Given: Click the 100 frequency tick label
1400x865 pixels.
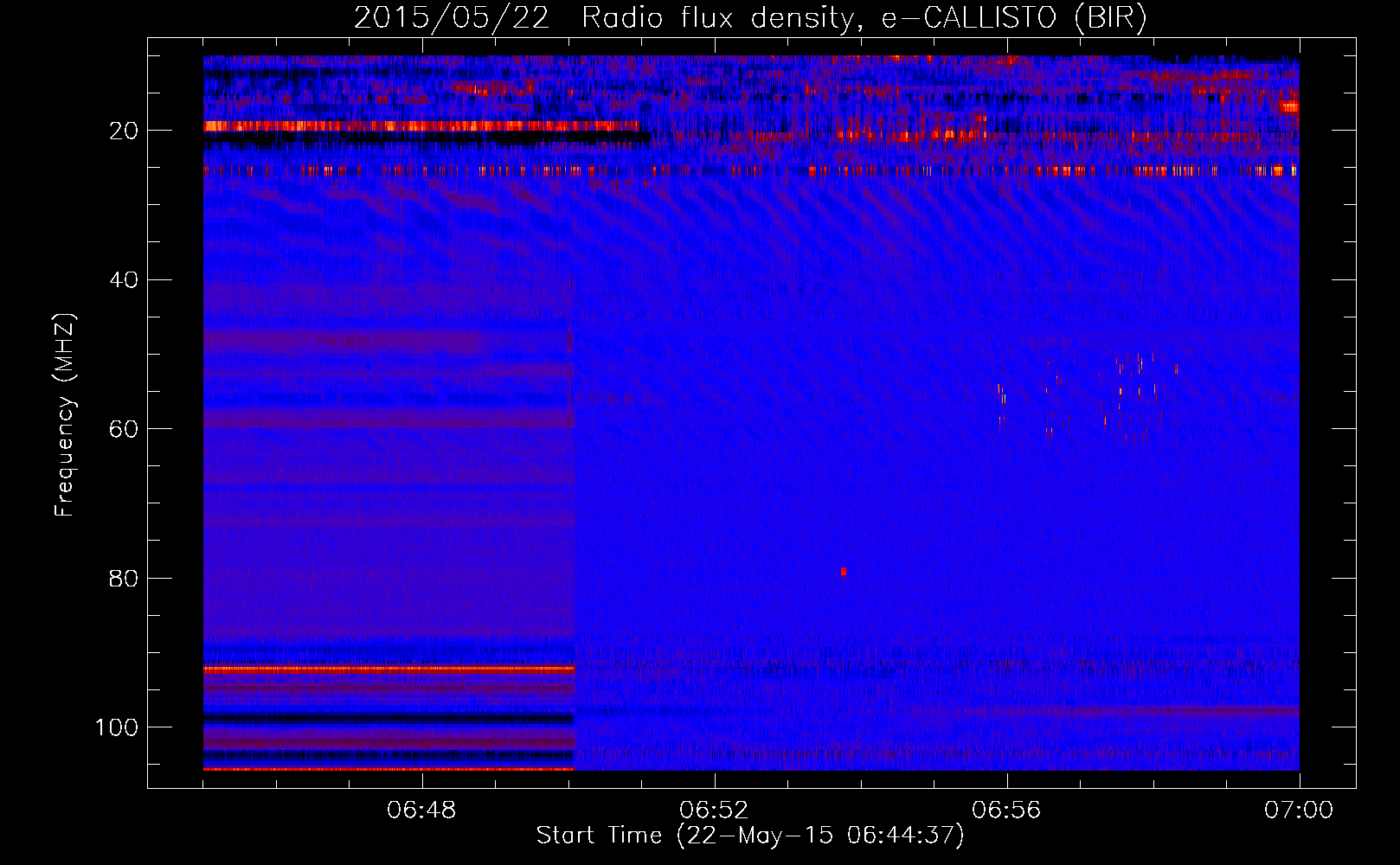Looking at the screenshot, I should click(x=117, y=727).
